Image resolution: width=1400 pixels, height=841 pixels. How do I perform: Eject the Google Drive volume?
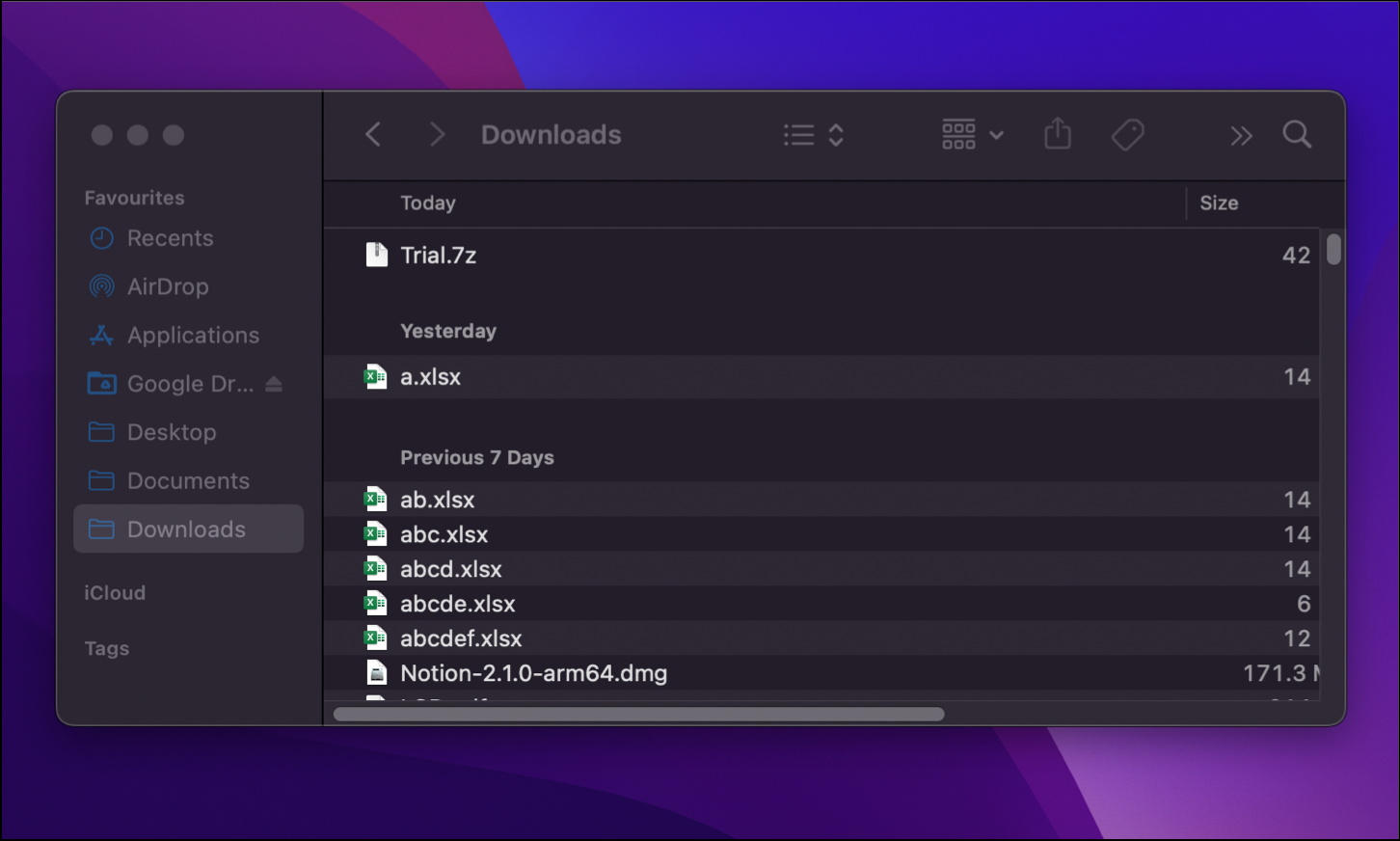[x=274, y=384]
